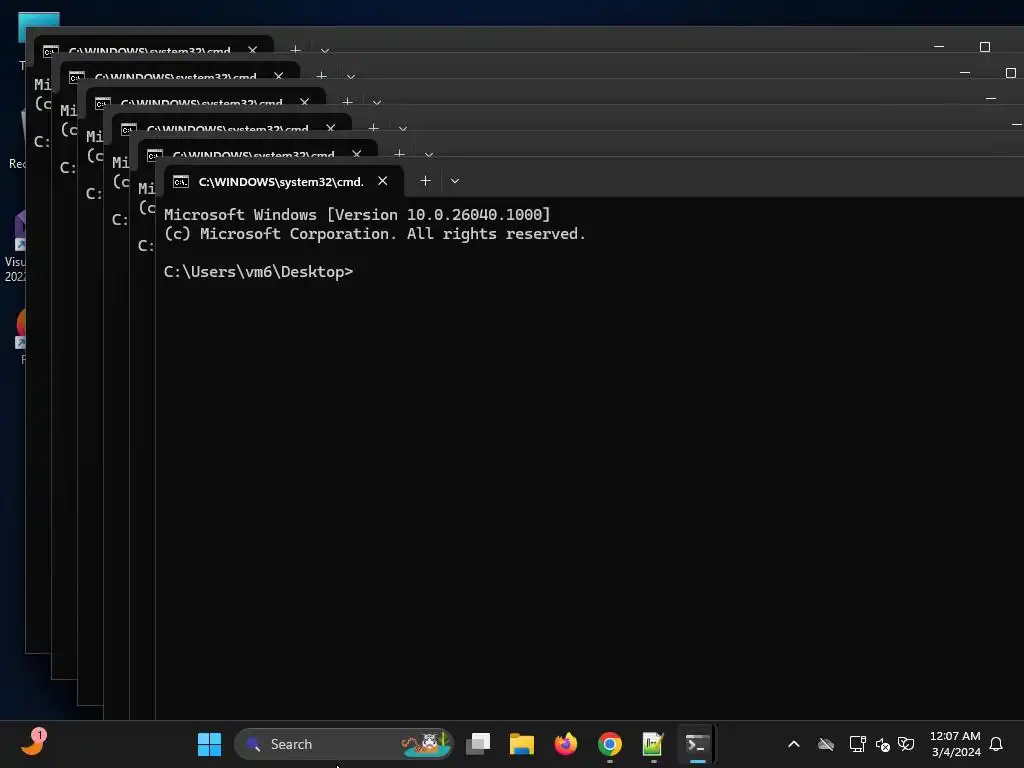Viewport: 1024px width, 768px height.
Task: Select the cmd tab in the third-from-back terminal window
Action: [205, 98]
